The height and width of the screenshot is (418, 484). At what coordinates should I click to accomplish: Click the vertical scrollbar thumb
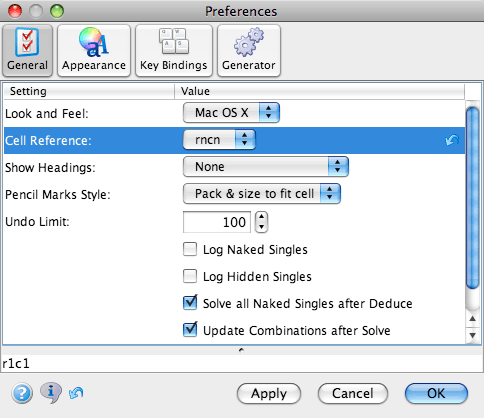pyautogui.click(x=473, y=198)
